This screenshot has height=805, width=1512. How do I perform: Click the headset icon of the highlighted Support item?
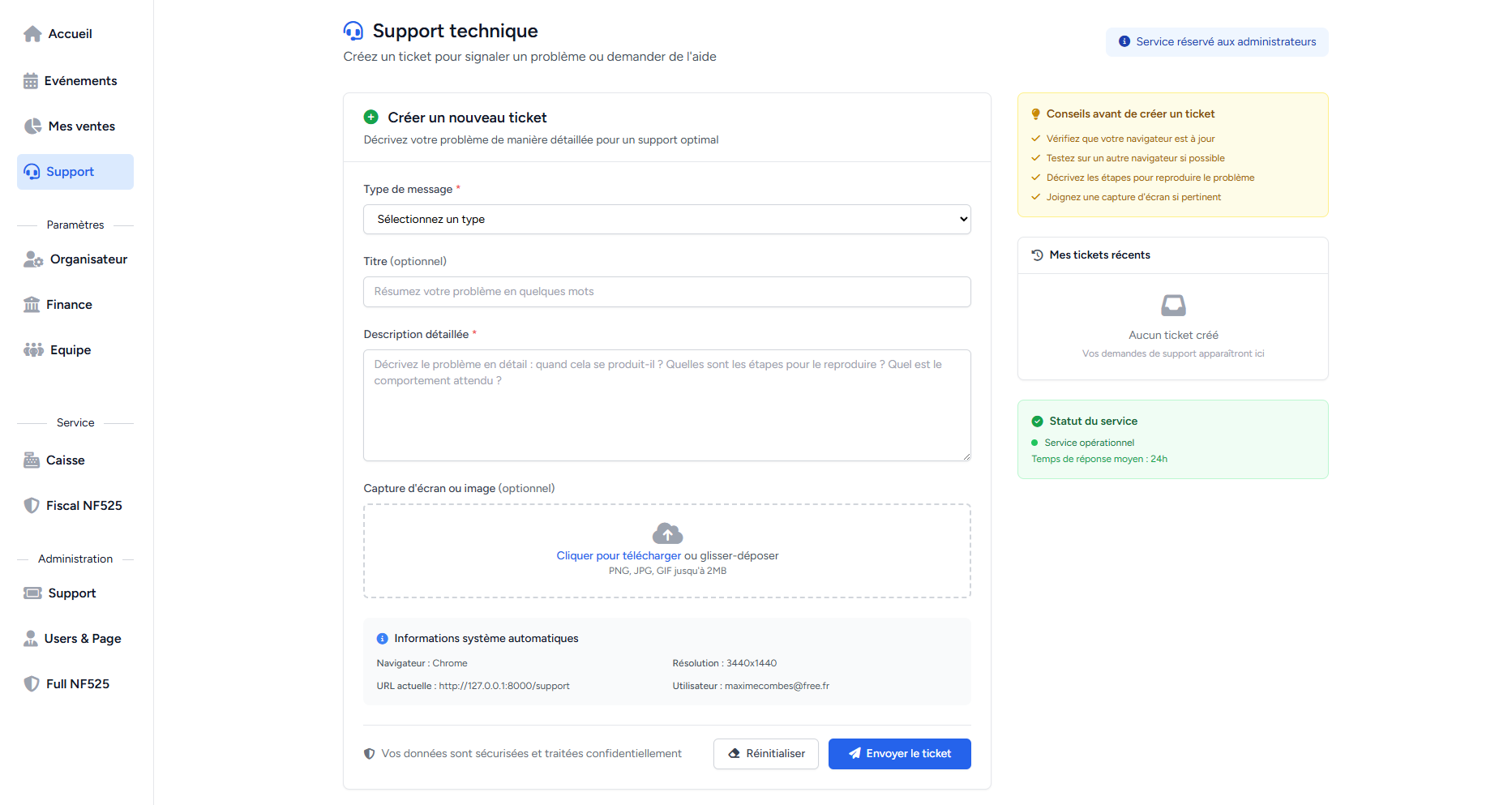click(32, 172)
